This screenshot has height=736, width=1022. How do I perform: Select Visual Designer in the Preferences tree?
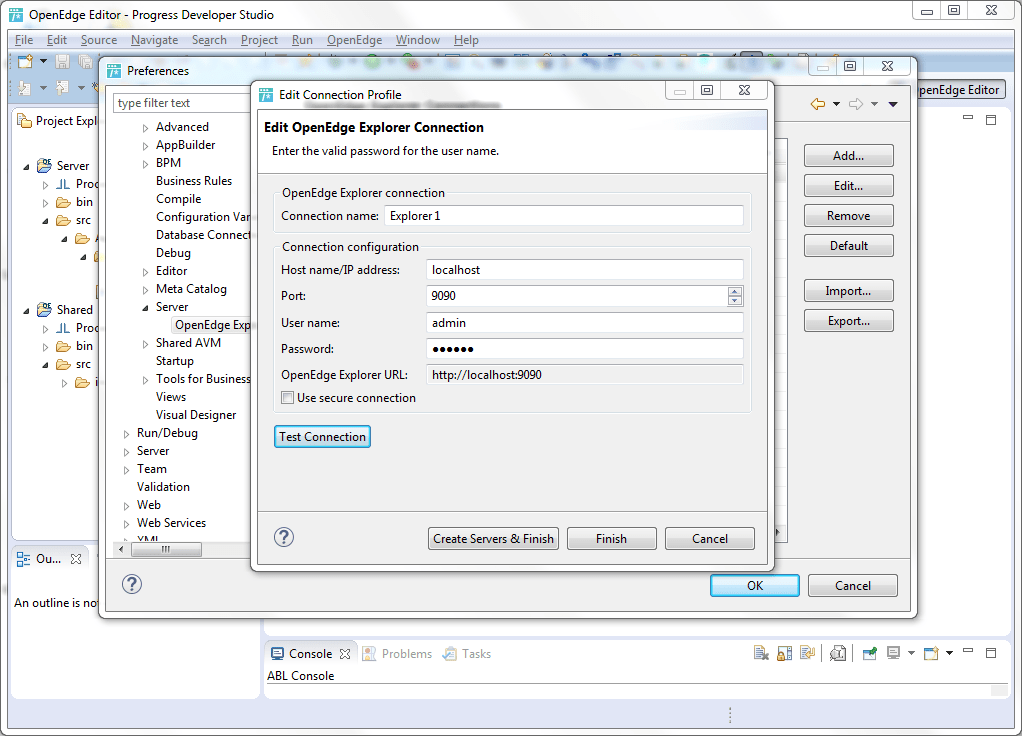[x=196, y=415]
